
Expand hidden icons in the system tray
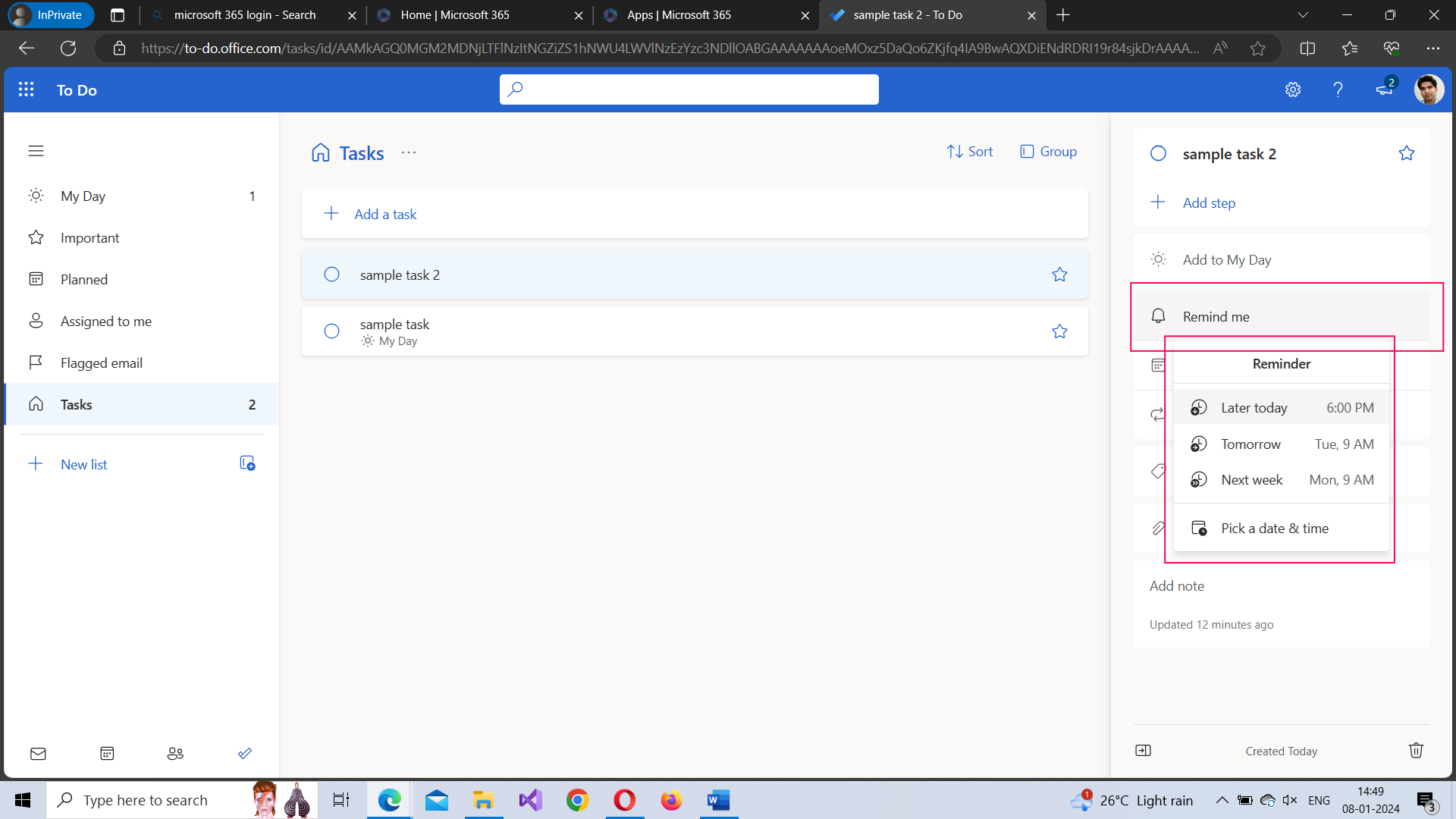click(x=1222, y=799)
